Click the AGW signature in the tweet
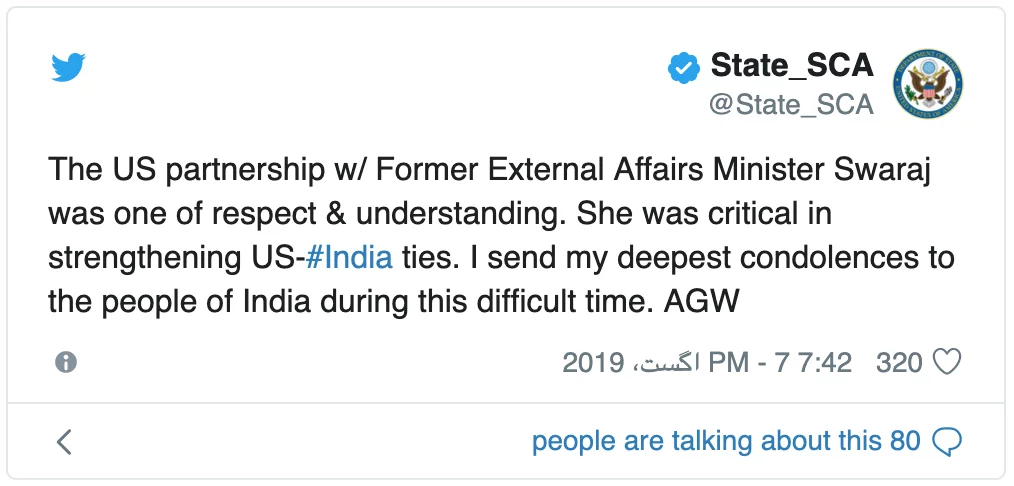Viewport: 1014px width, 486px height. (701, 302)
